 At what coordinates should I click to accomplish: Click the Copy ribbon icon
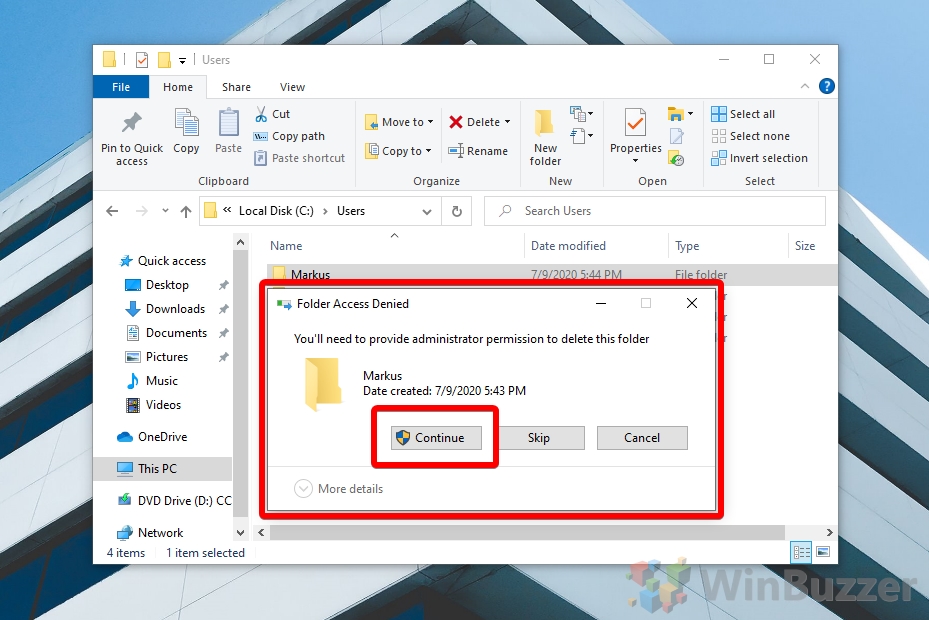[x=186, y=123]
